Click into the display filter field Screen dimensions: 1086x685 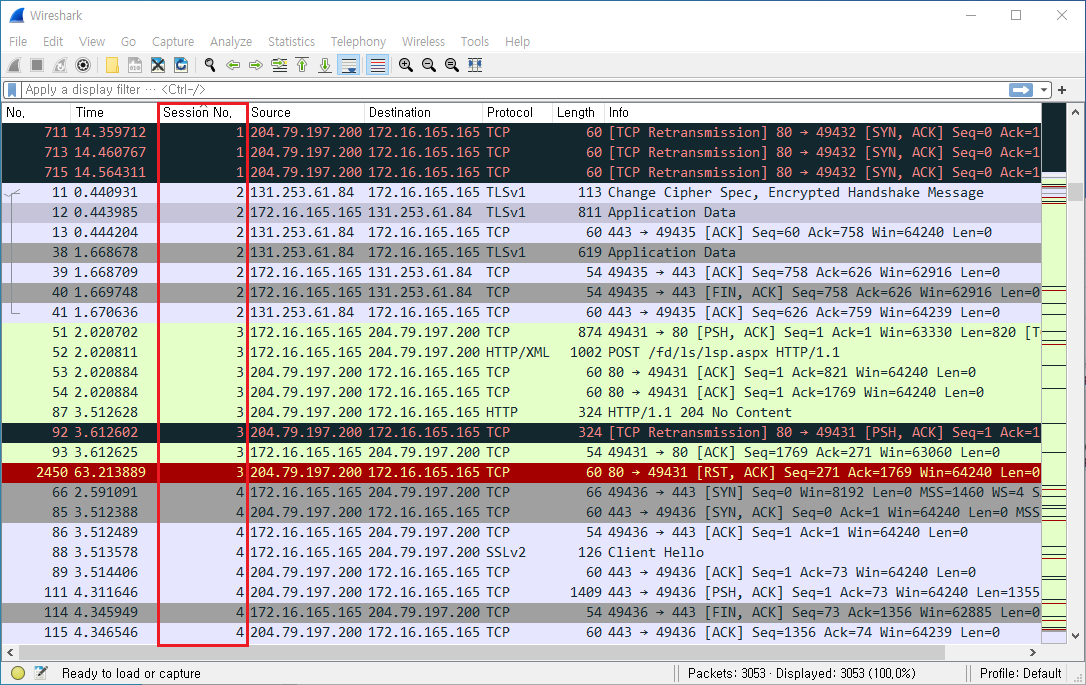point(513,89)
